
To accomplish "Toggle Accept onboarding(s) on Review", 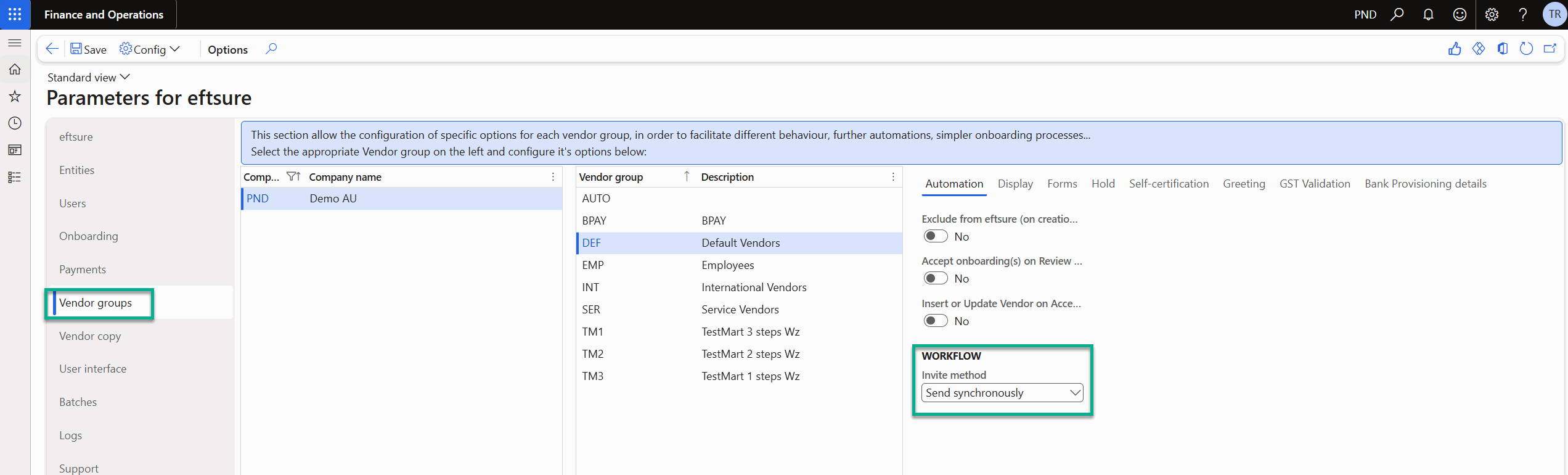I will point(935,278).
